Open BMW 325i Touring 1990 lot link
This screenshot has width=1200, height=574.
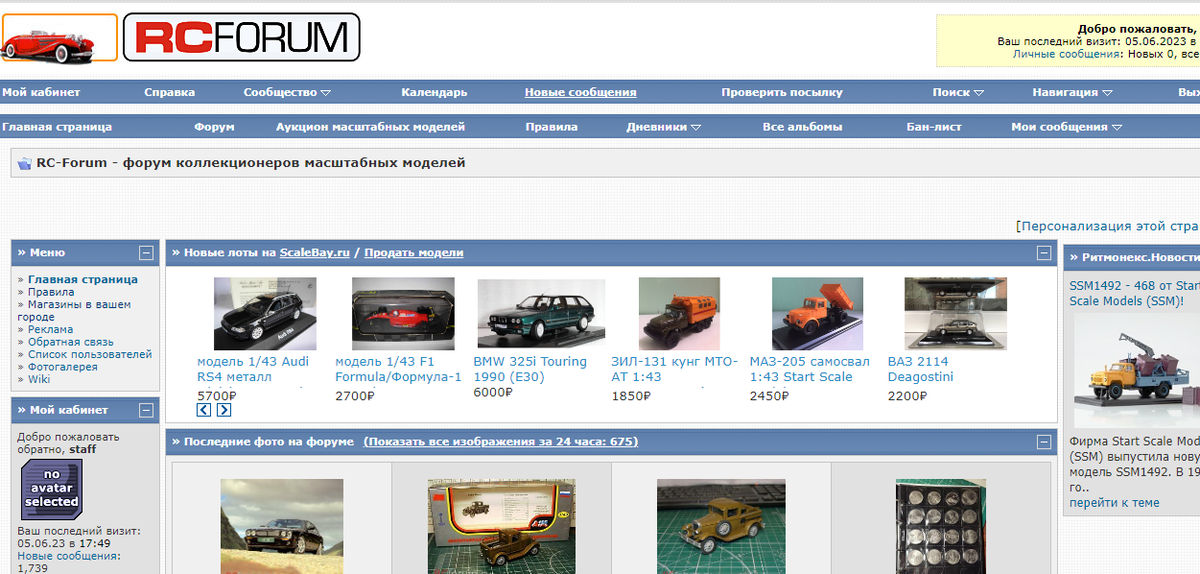[530, 369]
